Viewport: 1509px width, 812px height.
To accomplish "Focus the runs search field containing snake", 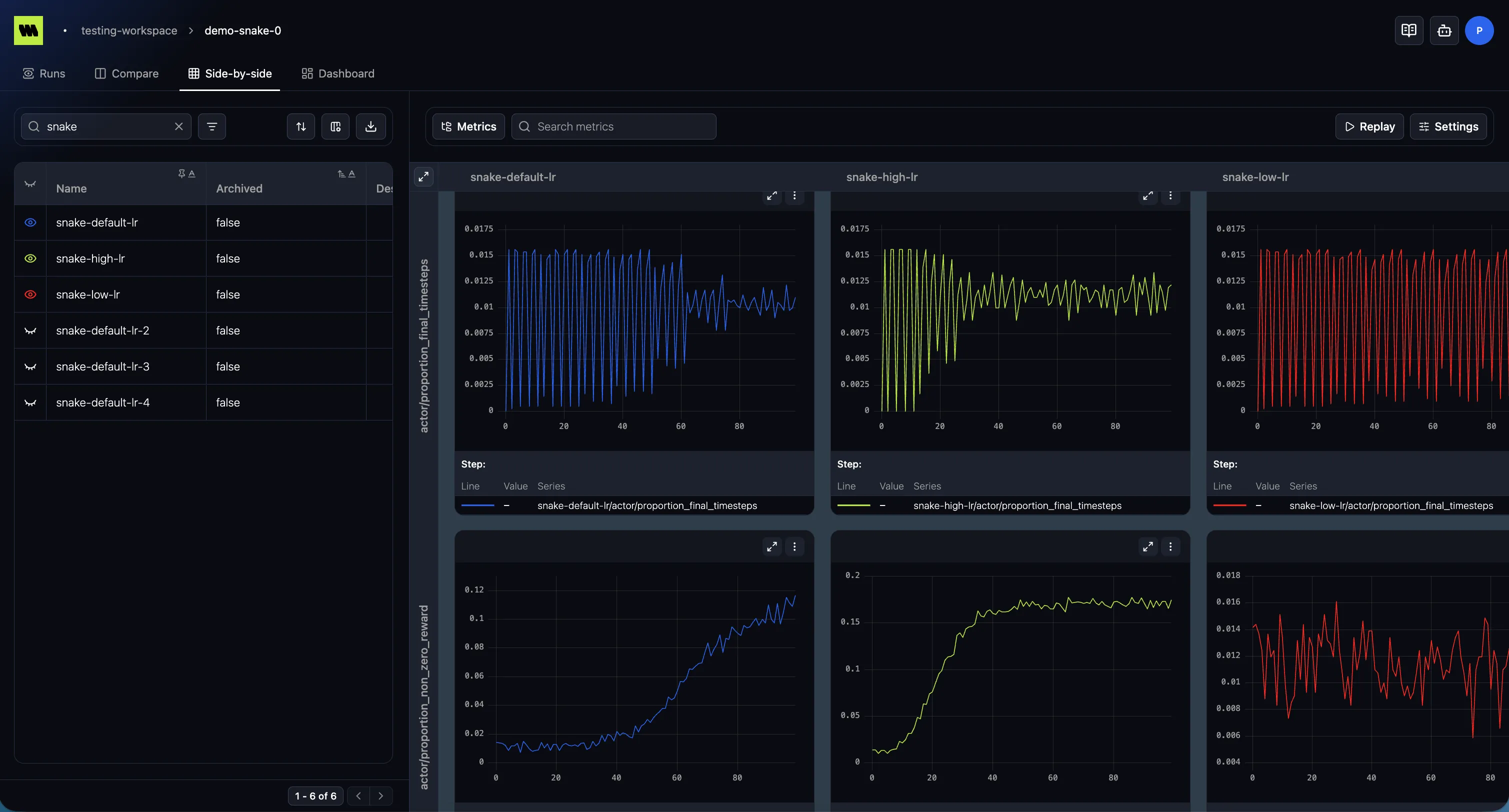I will click(x=106, y=126).
